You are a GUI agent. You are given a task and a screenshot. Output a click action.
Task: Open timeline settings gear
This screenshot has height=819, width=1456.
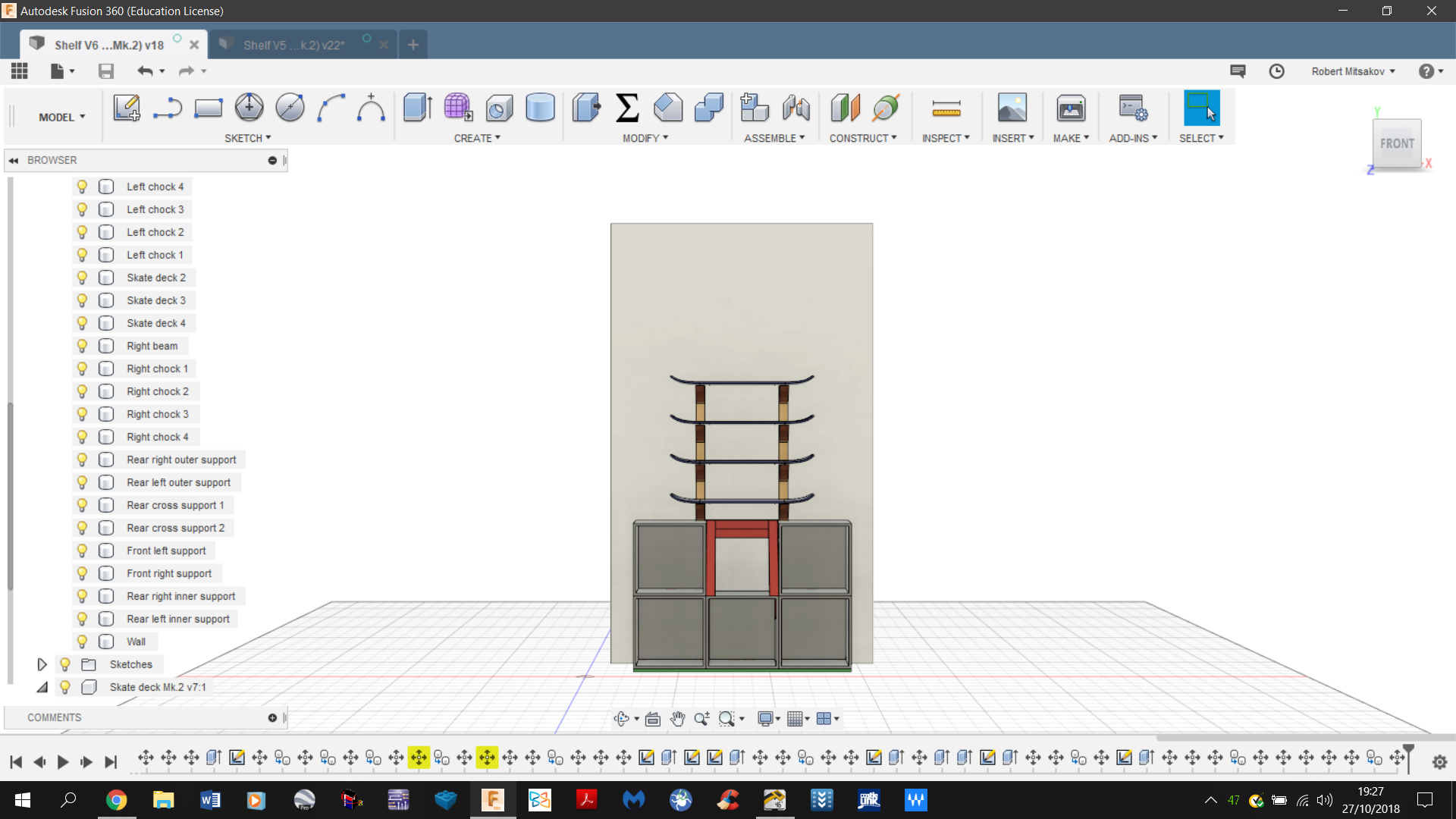click(x=1439, y=762)
